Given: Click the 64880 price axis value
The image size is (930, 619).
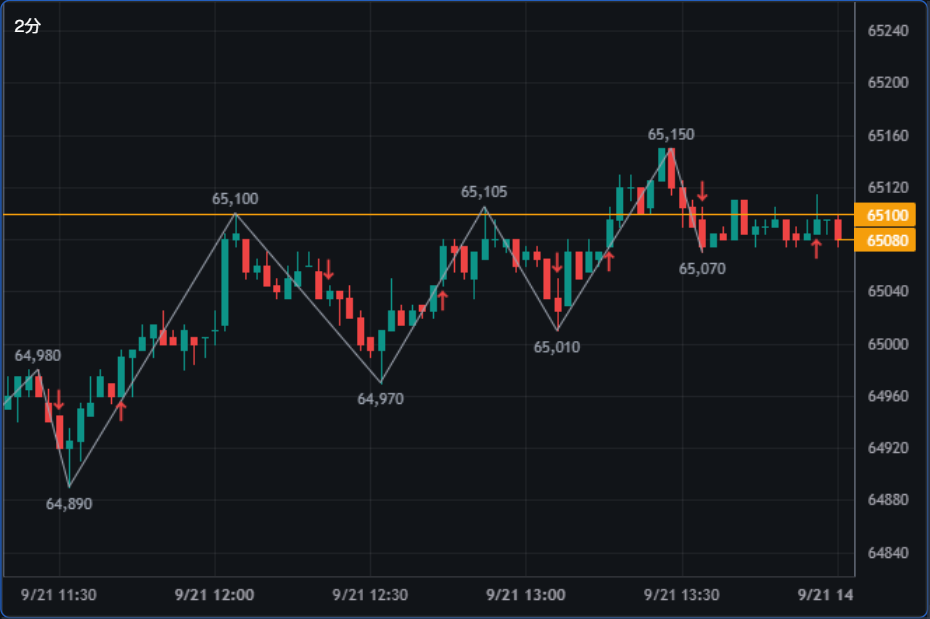Looking at the screenshot, I should point(888,500).
